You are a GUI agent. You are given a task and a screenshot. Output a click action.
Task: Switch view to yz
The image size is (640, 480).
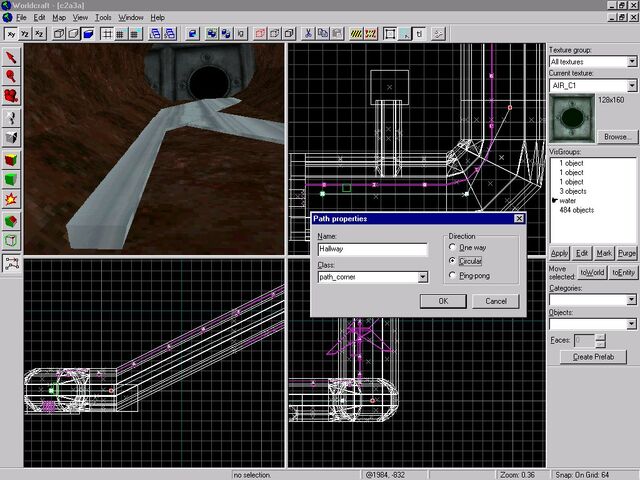click(25, 34)
